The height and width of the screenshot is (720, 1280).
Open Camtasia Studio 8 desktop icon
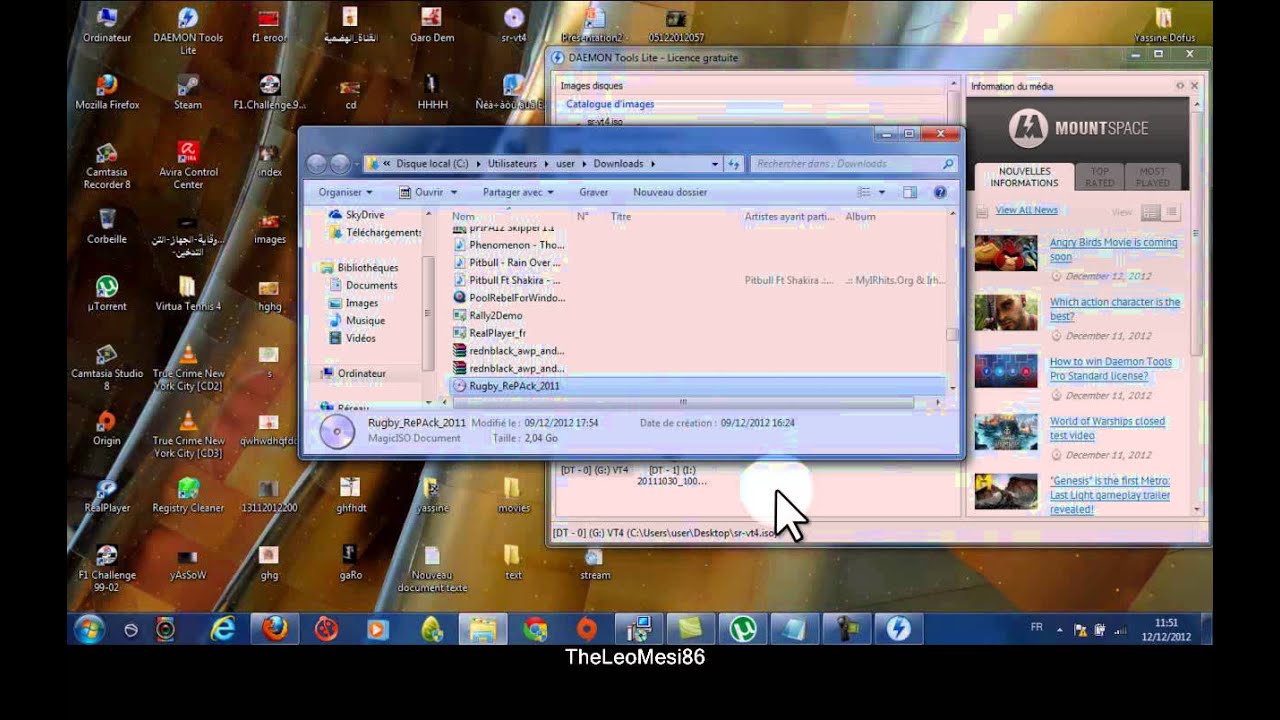pos(107,367)
